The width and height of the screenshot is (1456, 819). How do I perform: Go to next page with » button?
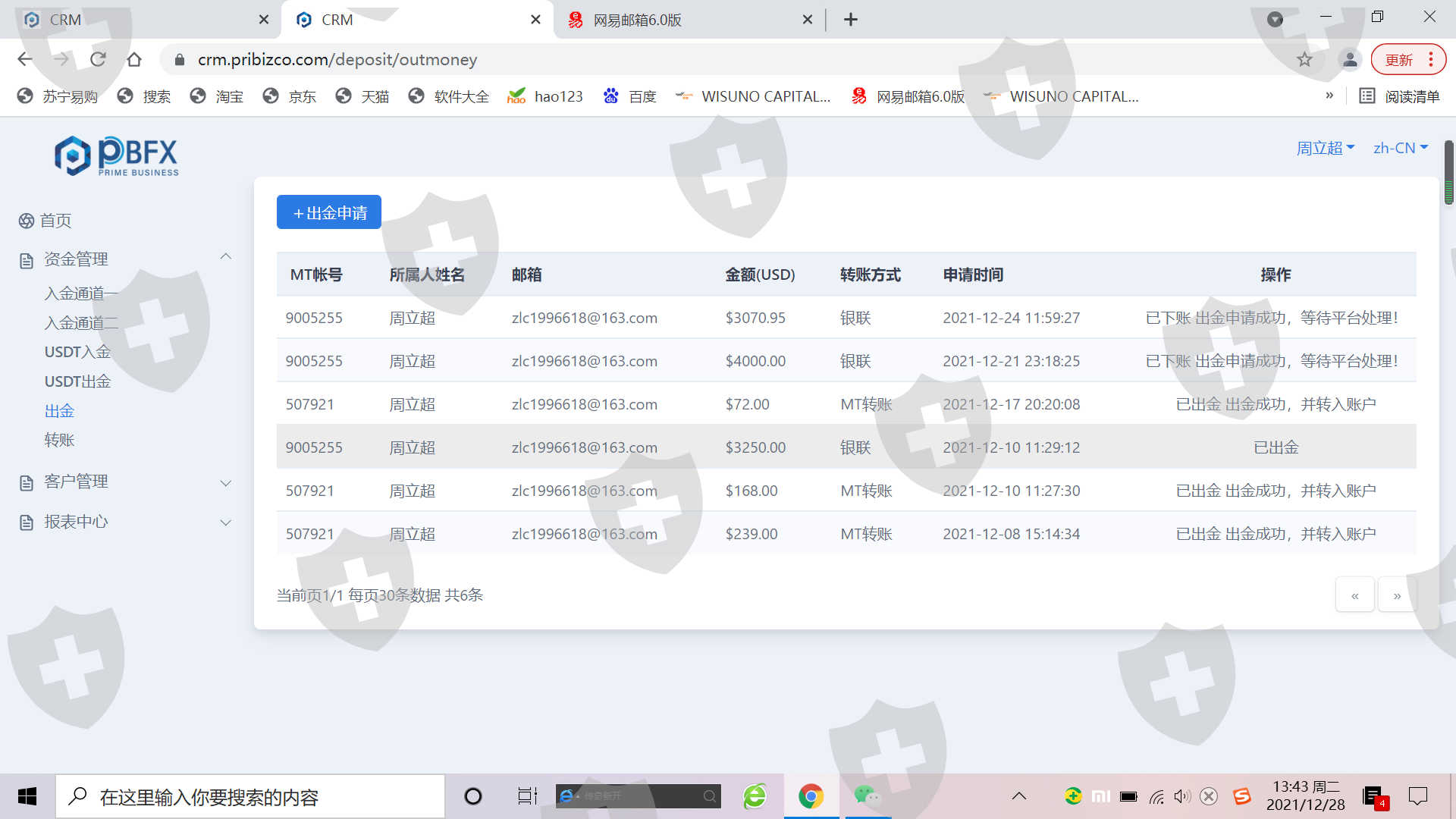[x=1397, y=596]
